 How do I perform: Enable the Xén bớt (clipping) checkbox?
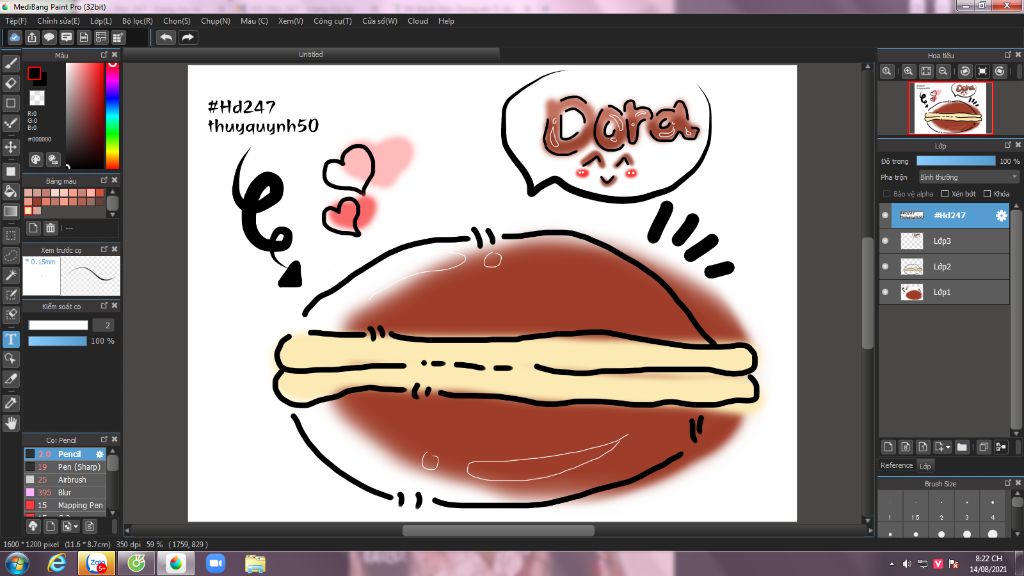tap(944, 194)
